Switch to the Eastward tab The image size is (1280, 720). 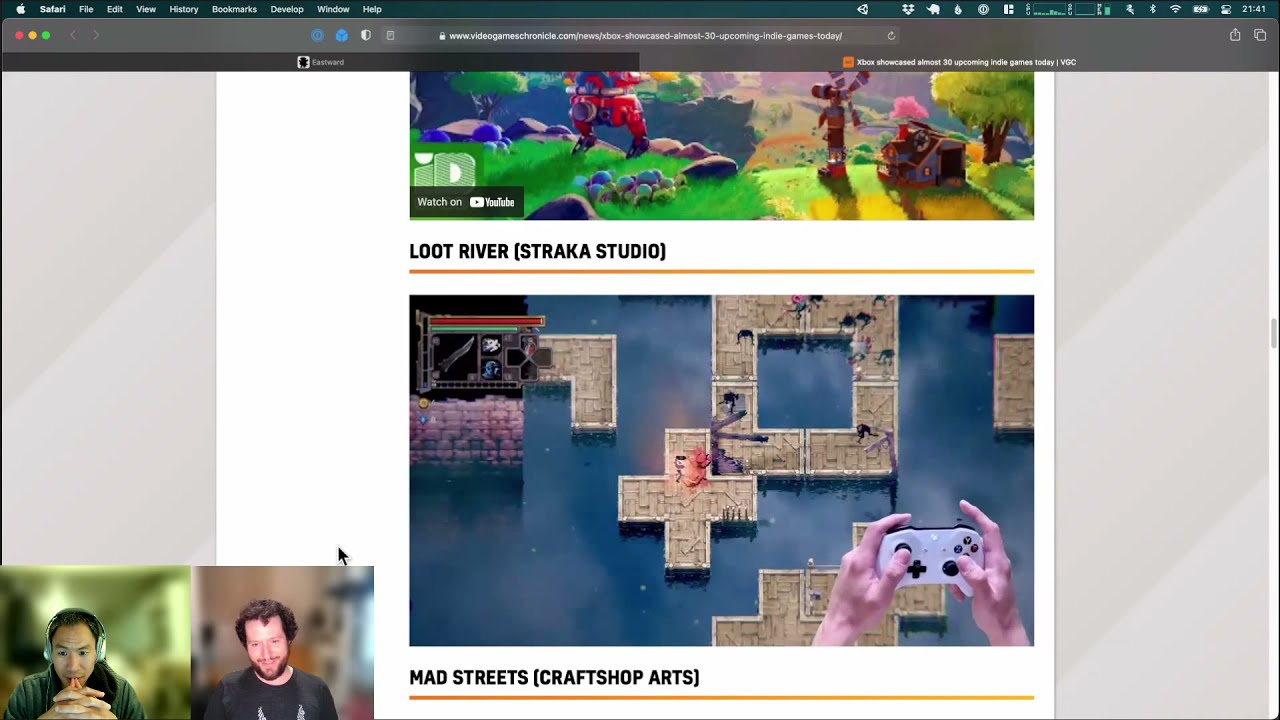320,62
